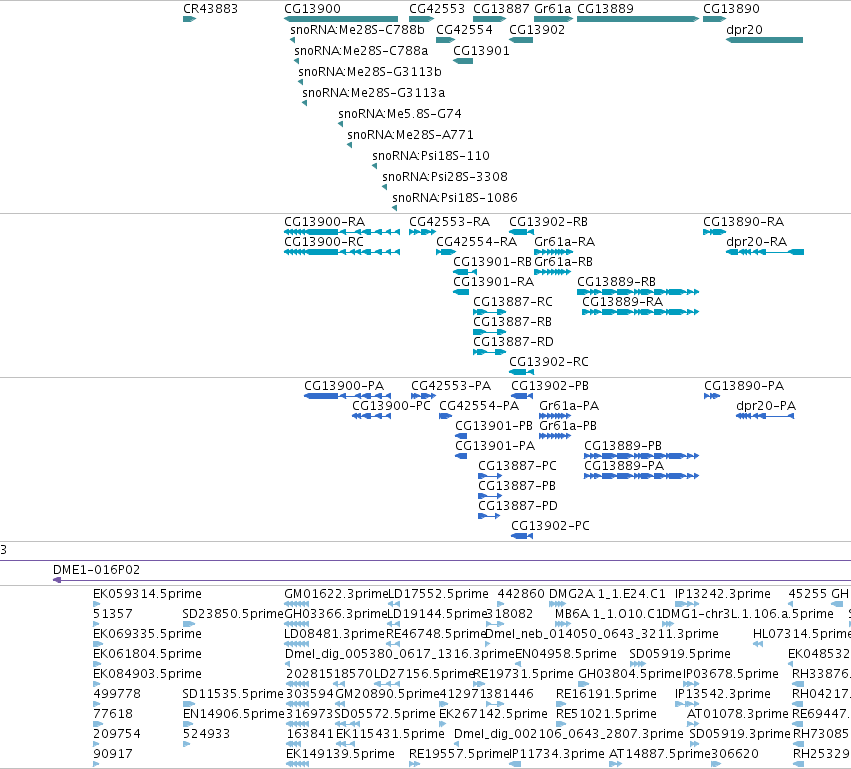Screen dimensions: 851x769
Task: Click transcript CG13902-RB label
Action: coord(548,222)
